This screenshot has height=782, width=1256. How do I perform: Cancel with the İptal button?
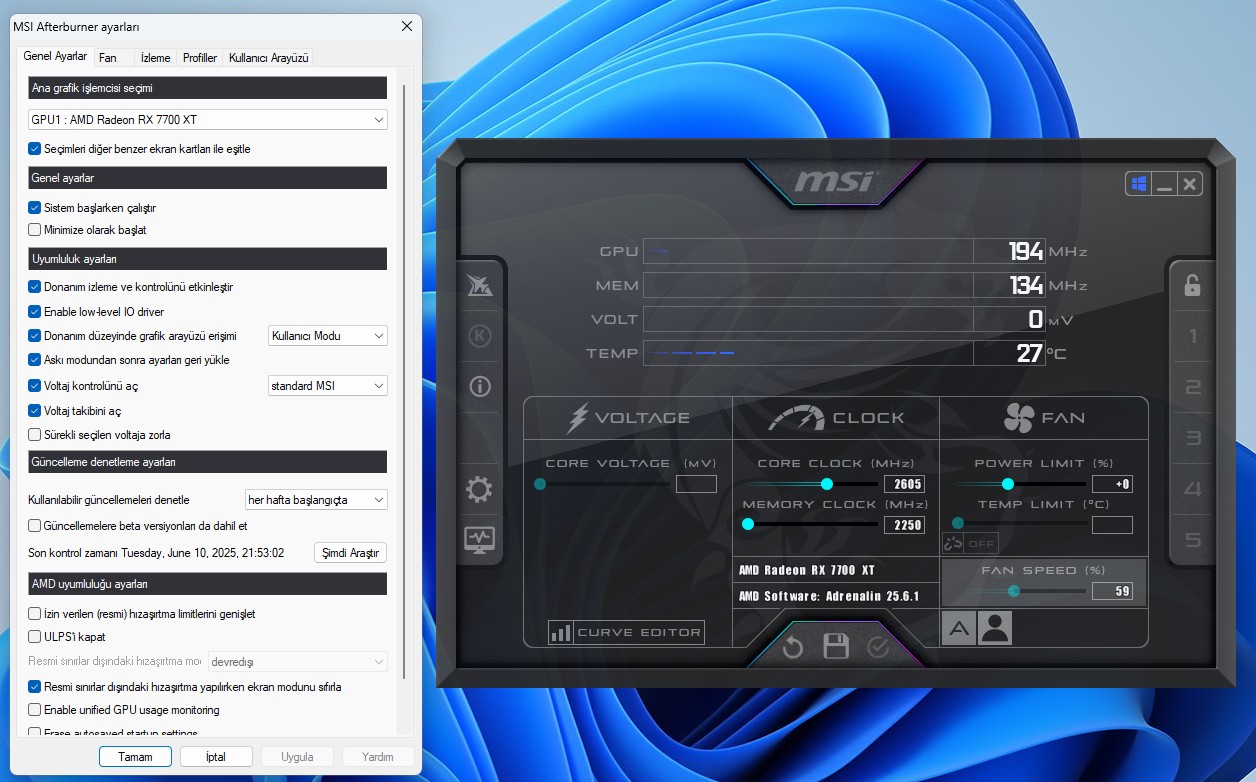[216, 757]
